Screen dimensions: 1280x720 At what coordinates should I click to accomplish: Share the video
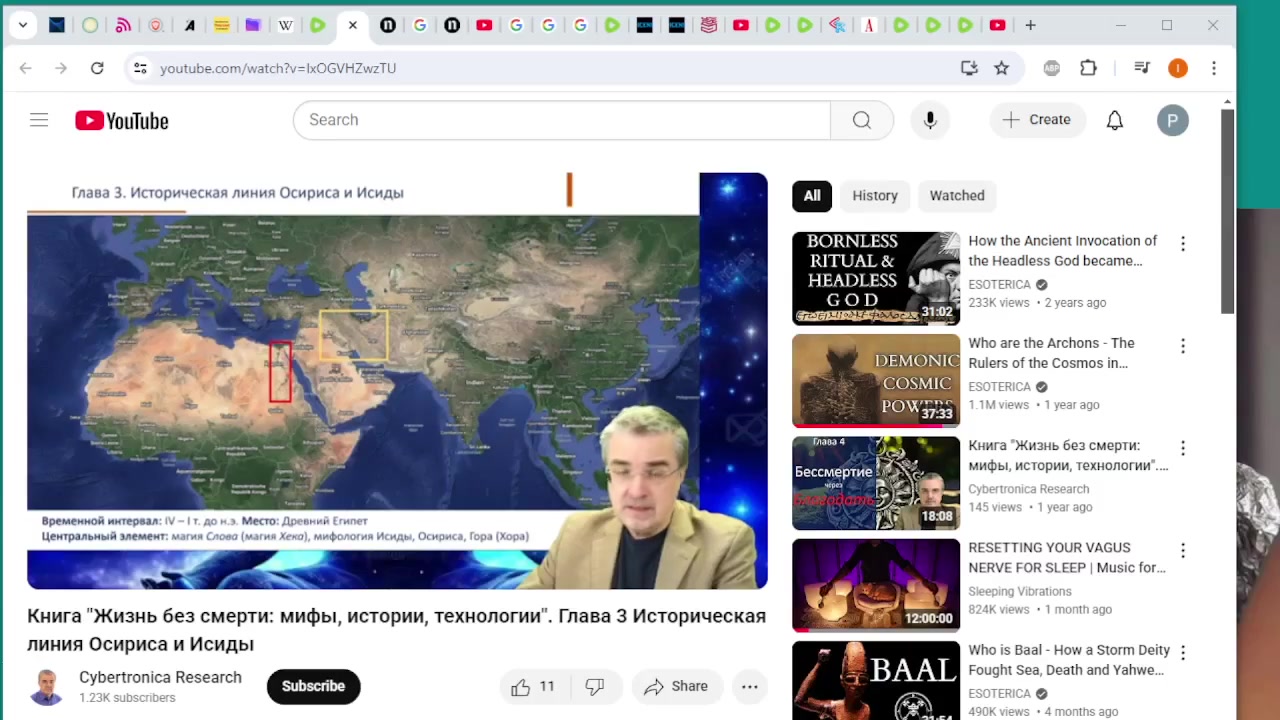point(676,686)
